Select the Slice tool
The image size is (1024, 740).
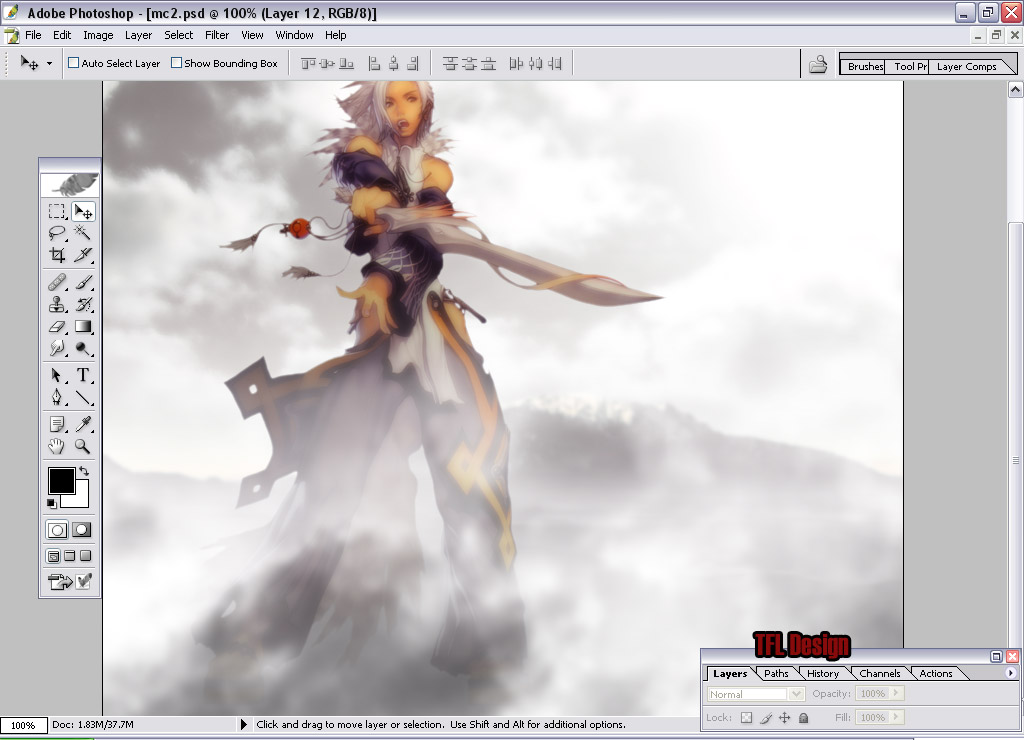tap(83, 255)
